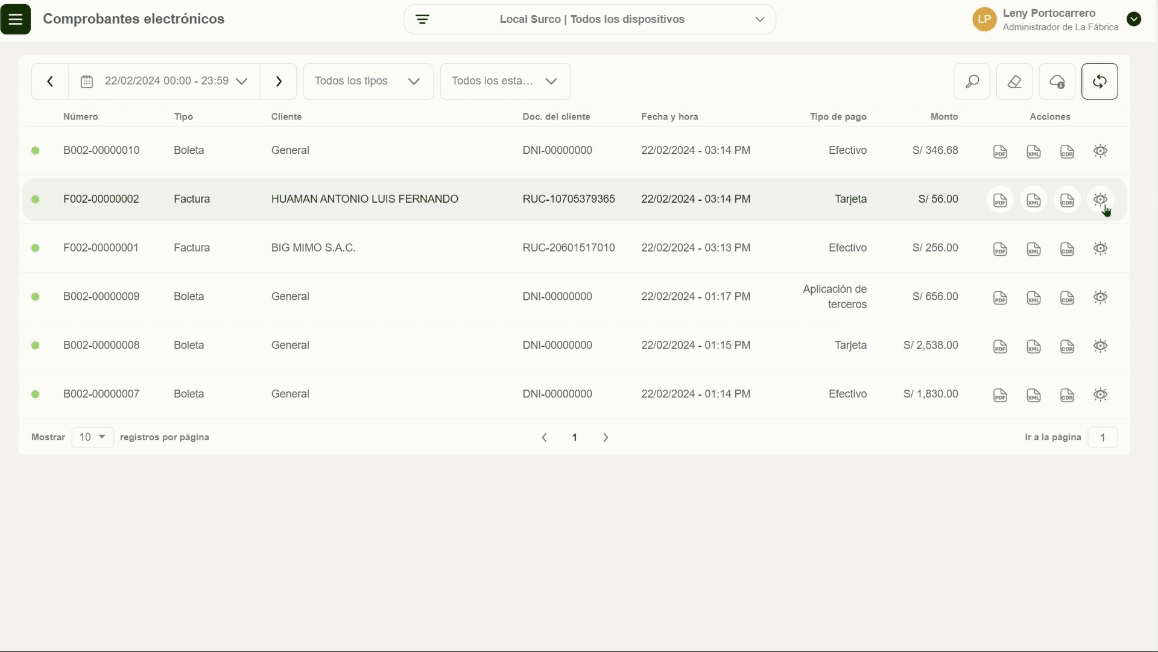This screenshot has width=1158, height=652.
Task: Click amount S/ 2,538.00
Action: [x=931, y=345]
